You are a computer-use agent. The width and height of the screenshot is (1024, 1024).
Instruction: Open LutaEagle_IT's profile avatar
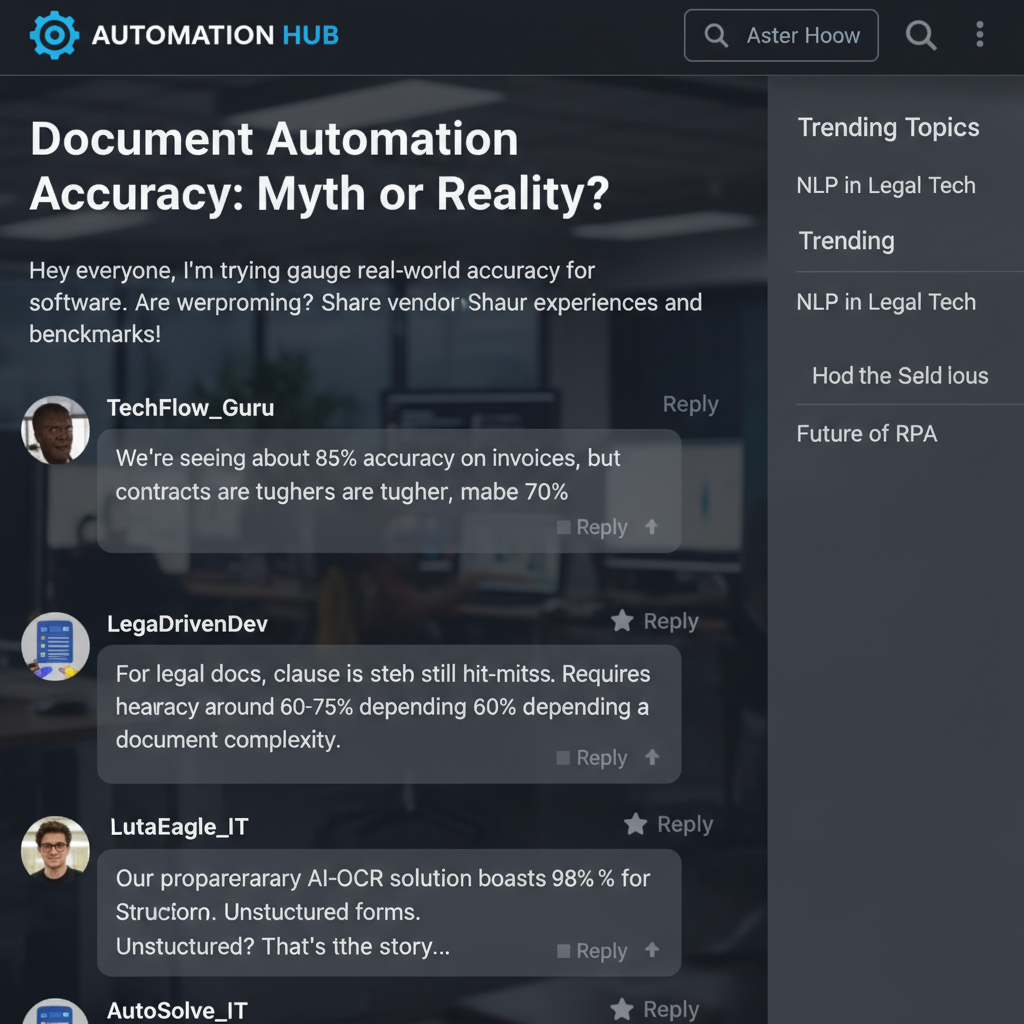click(x=55, y=849)
